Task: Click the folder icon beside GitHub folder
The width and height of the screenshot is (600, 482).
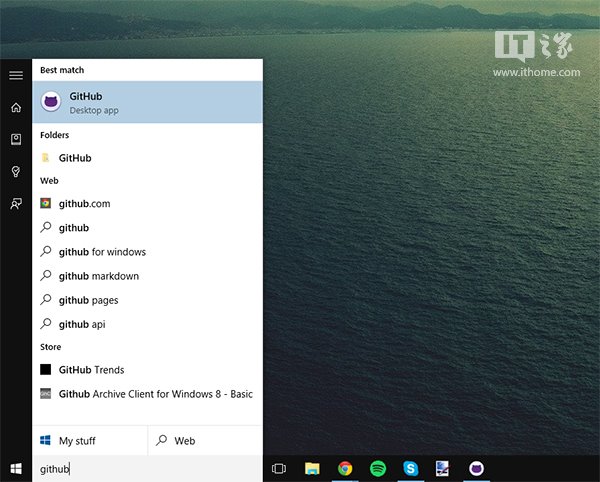Action: (x=46, y=158)
